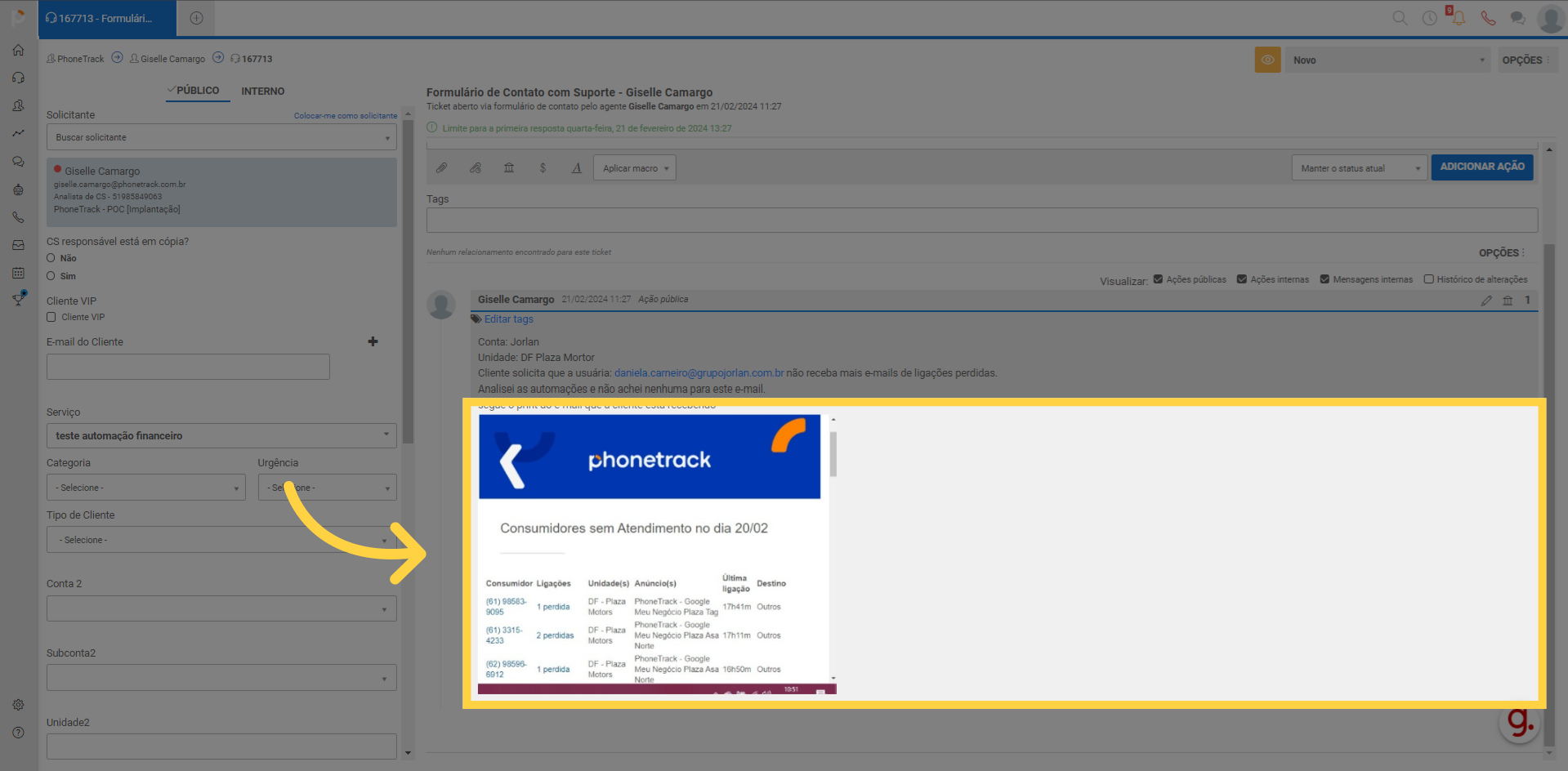This screenshot has width=1568, height=771.
Task: Edit Giselle Camargo's action with the pencil icon
Action: (x=1486, y=301)
